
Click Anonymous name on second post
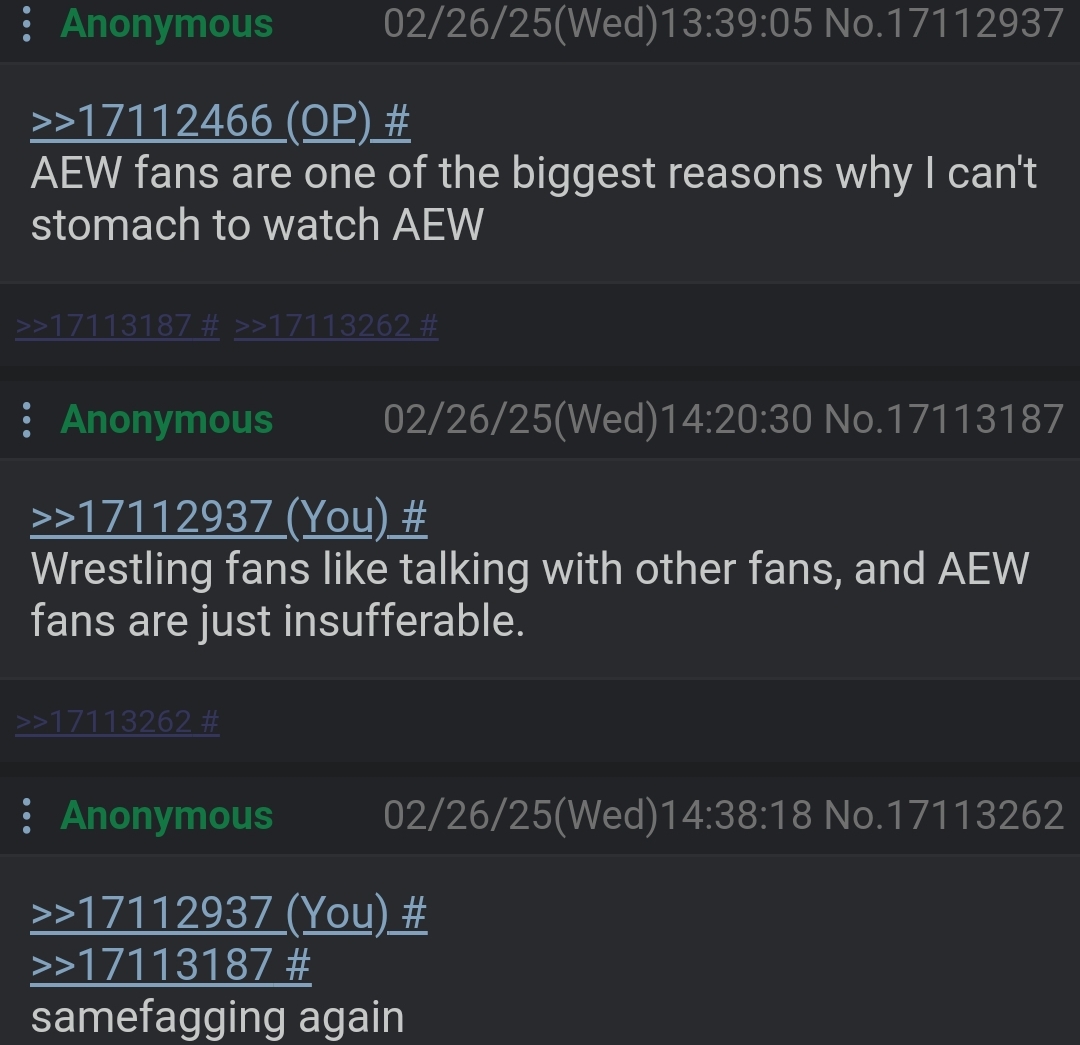(167, 420)
